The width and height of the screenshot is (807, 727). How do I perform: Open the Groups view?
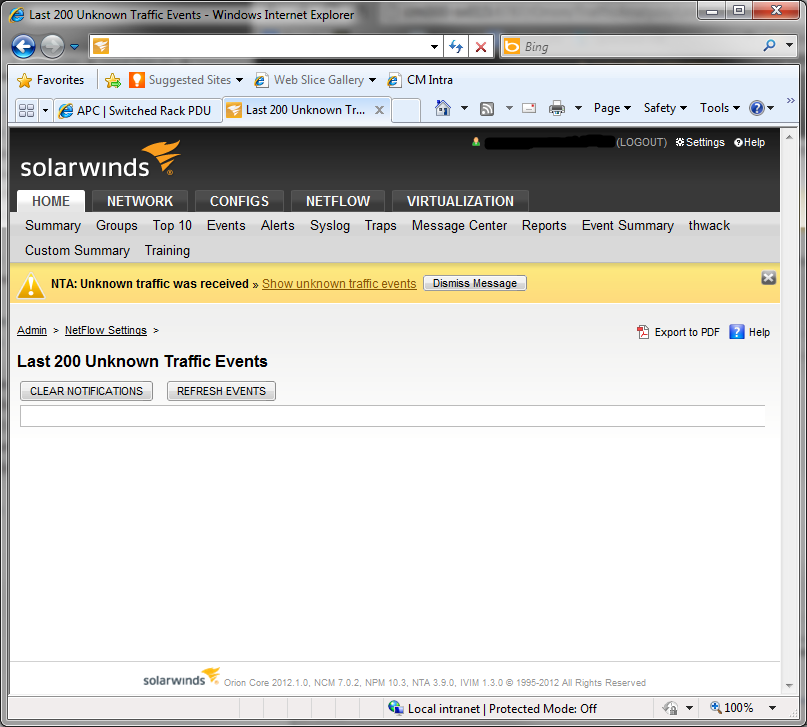point(117,226)
